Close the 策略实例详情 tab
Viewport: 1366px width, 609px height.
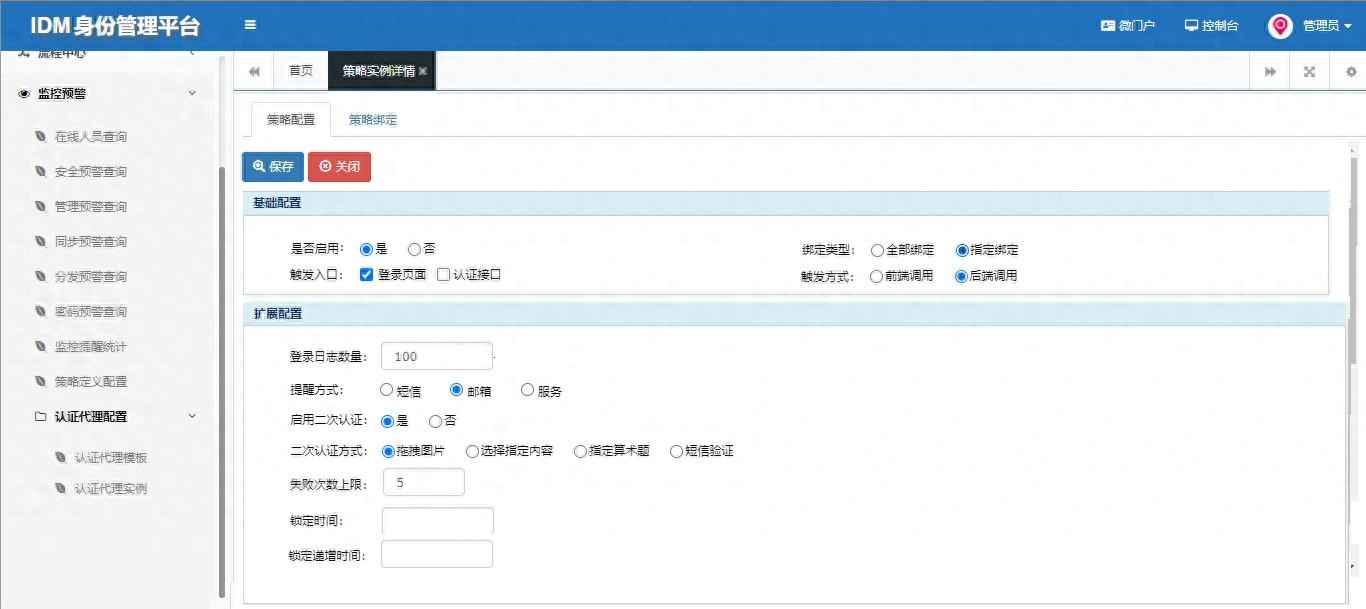(423, 71)
